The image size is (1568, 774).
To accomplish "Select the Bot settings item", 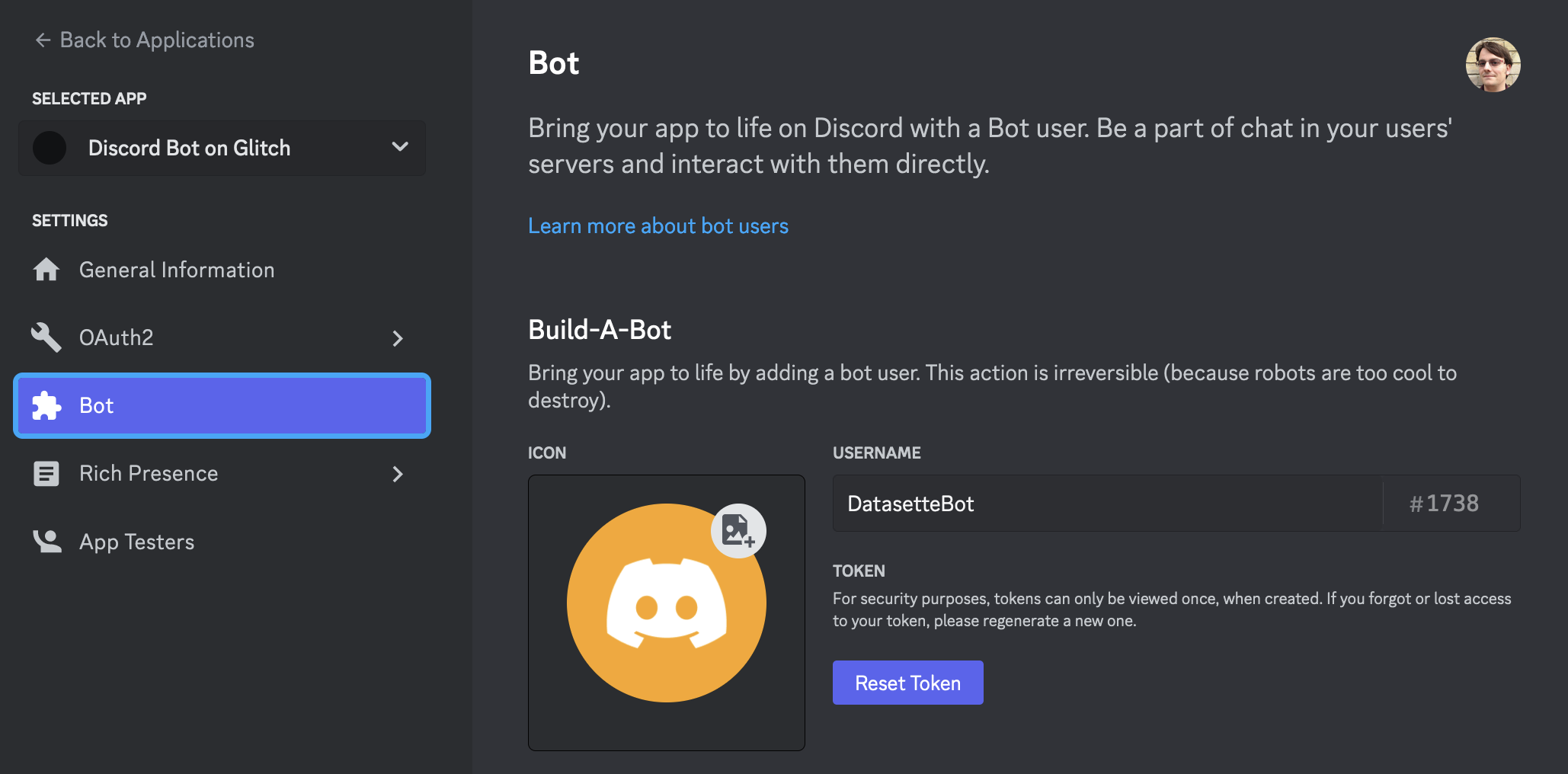I will pyautogui.click(x=221, y=406).
